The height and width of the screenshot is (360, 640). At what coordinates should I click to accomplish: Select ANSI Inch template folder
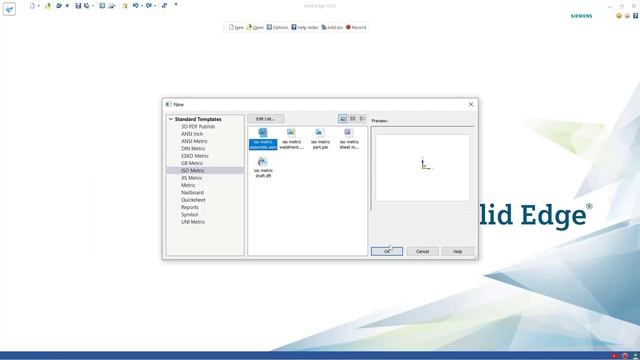point(192,134)
